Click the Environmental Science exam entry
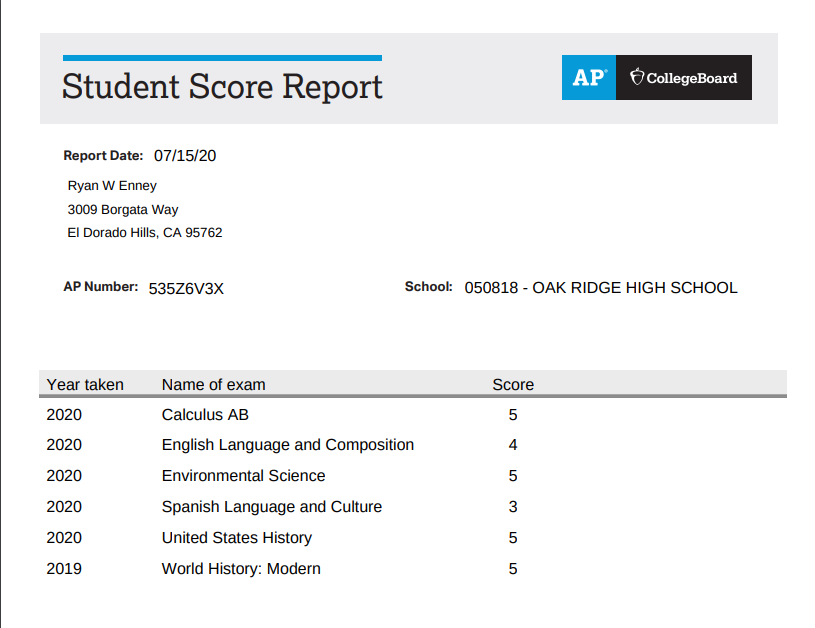Screen dimensions: 815x628 pos(243,476)
